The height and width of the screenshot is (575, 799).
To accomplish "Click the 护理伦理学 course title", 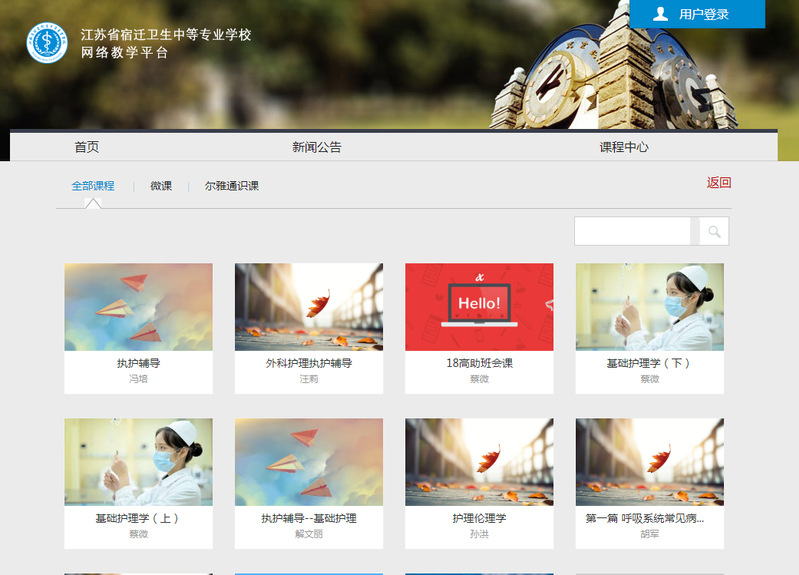I will click(x=479, y=519).
